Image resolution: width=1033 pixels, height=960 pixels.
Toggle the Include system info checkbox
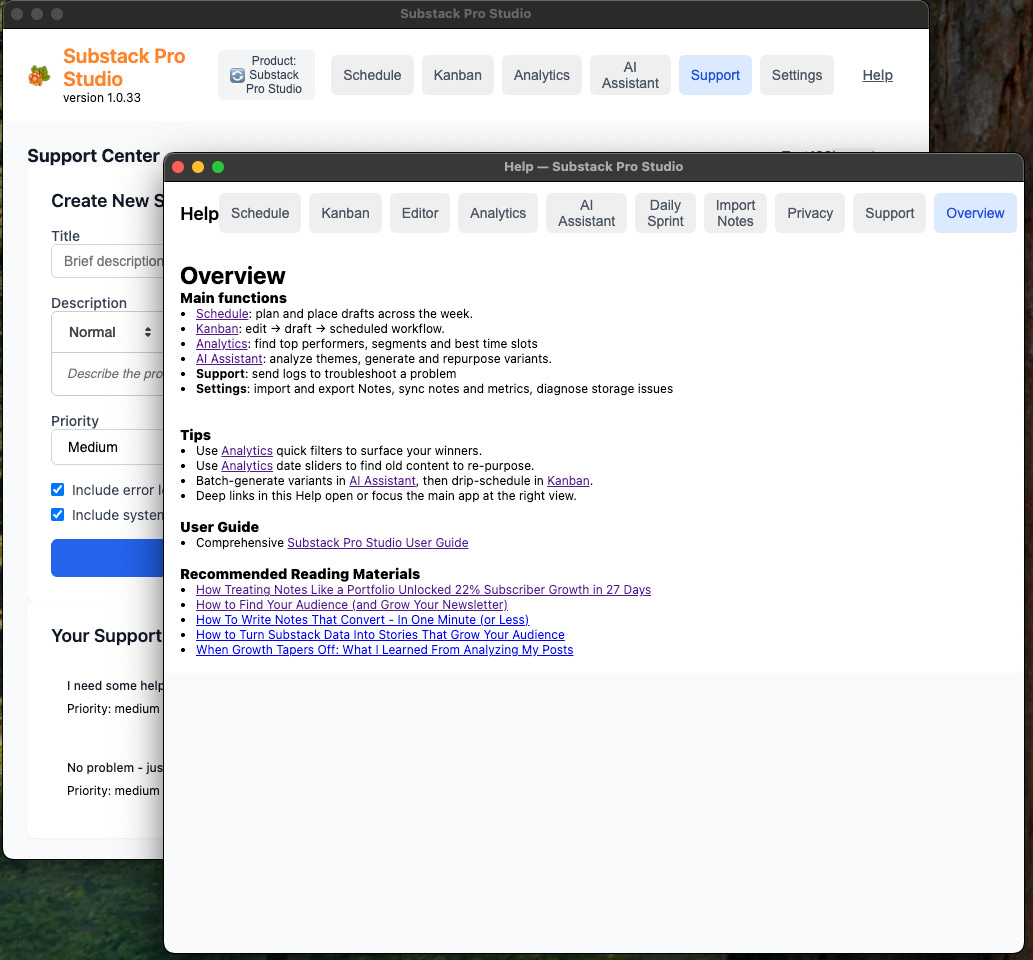[58, 515]
